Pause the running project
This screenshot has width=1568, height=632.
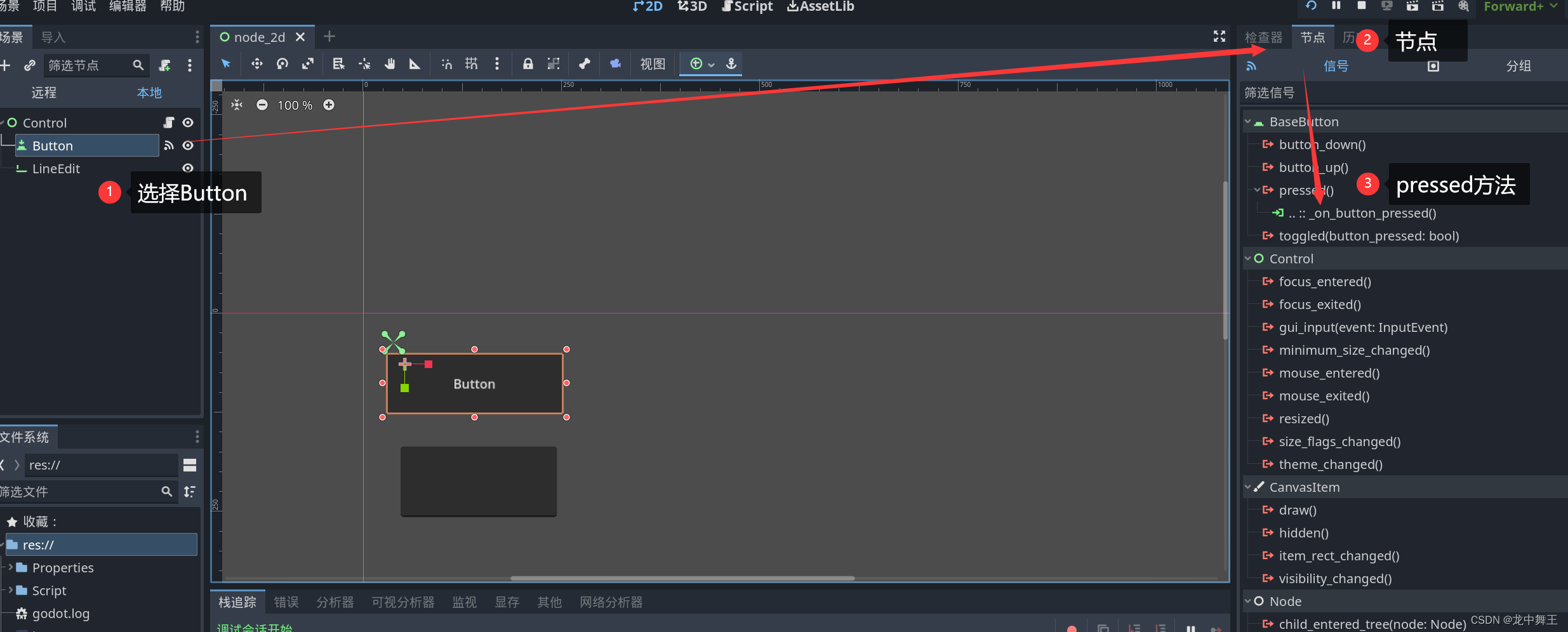point(1336,6)
